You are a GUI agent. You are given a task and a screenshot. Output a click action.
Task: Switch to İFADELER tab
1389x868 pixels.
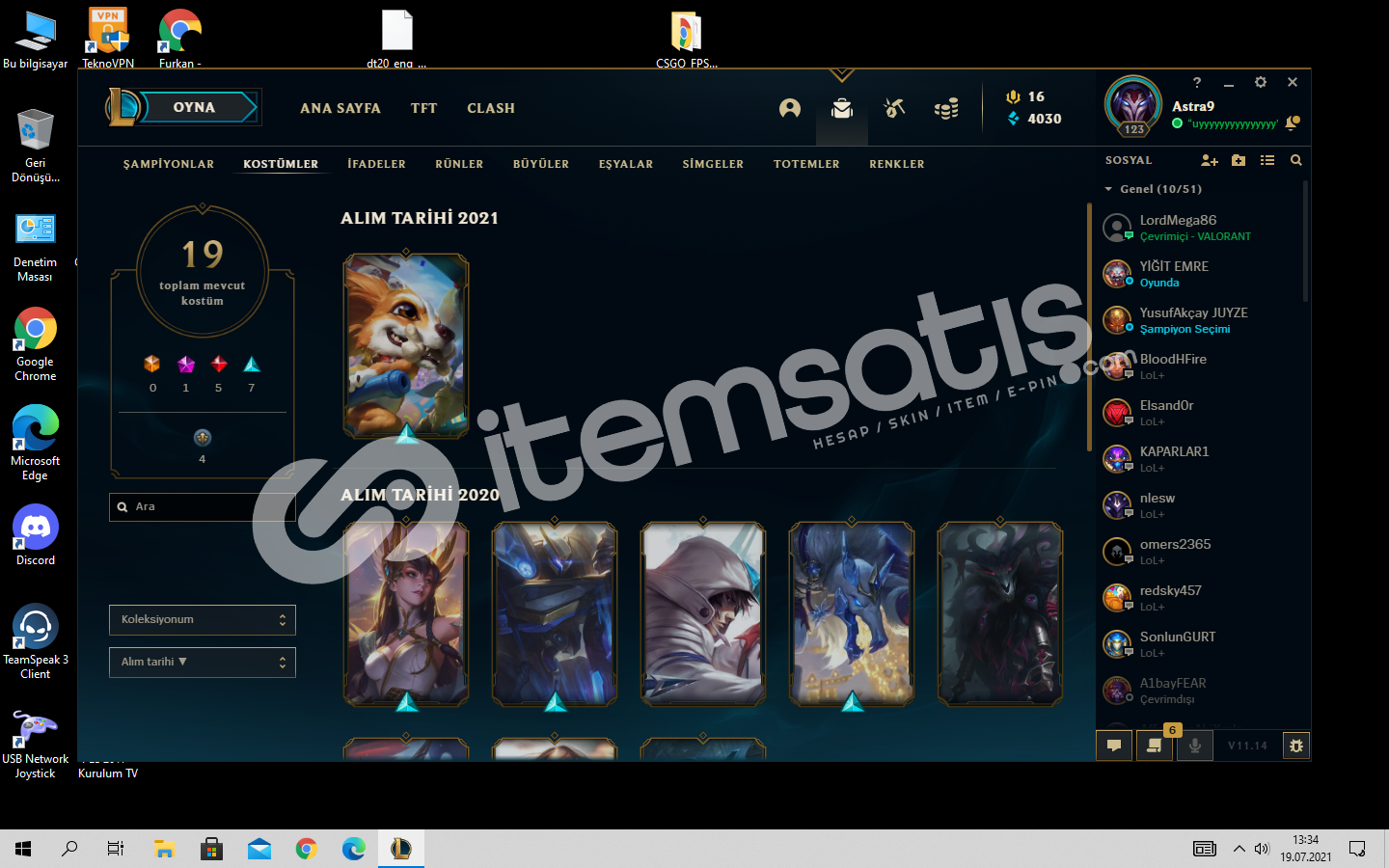[x=377, y=164]
